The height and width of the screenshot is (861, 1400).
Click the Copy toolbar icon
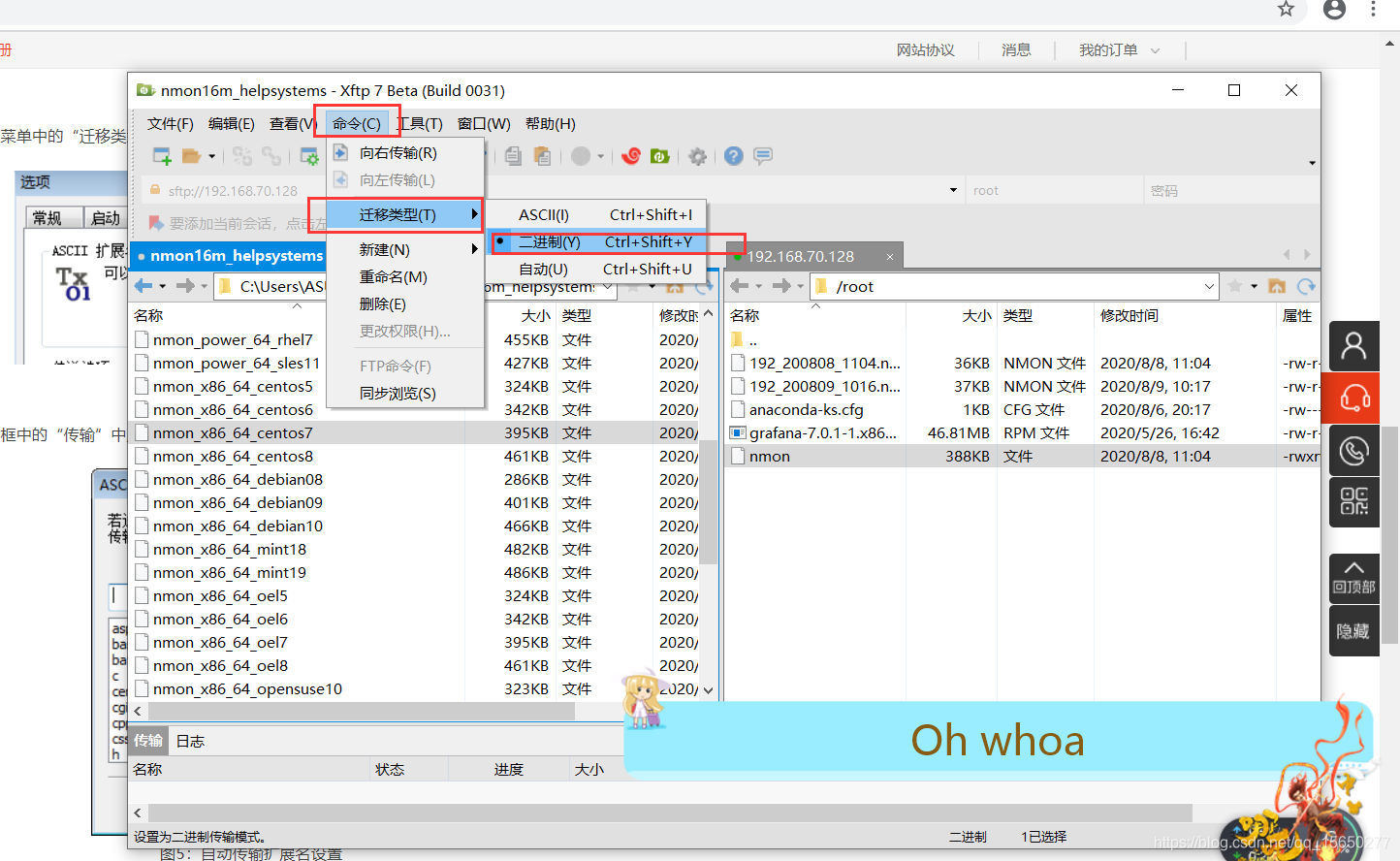pos(513,156)
